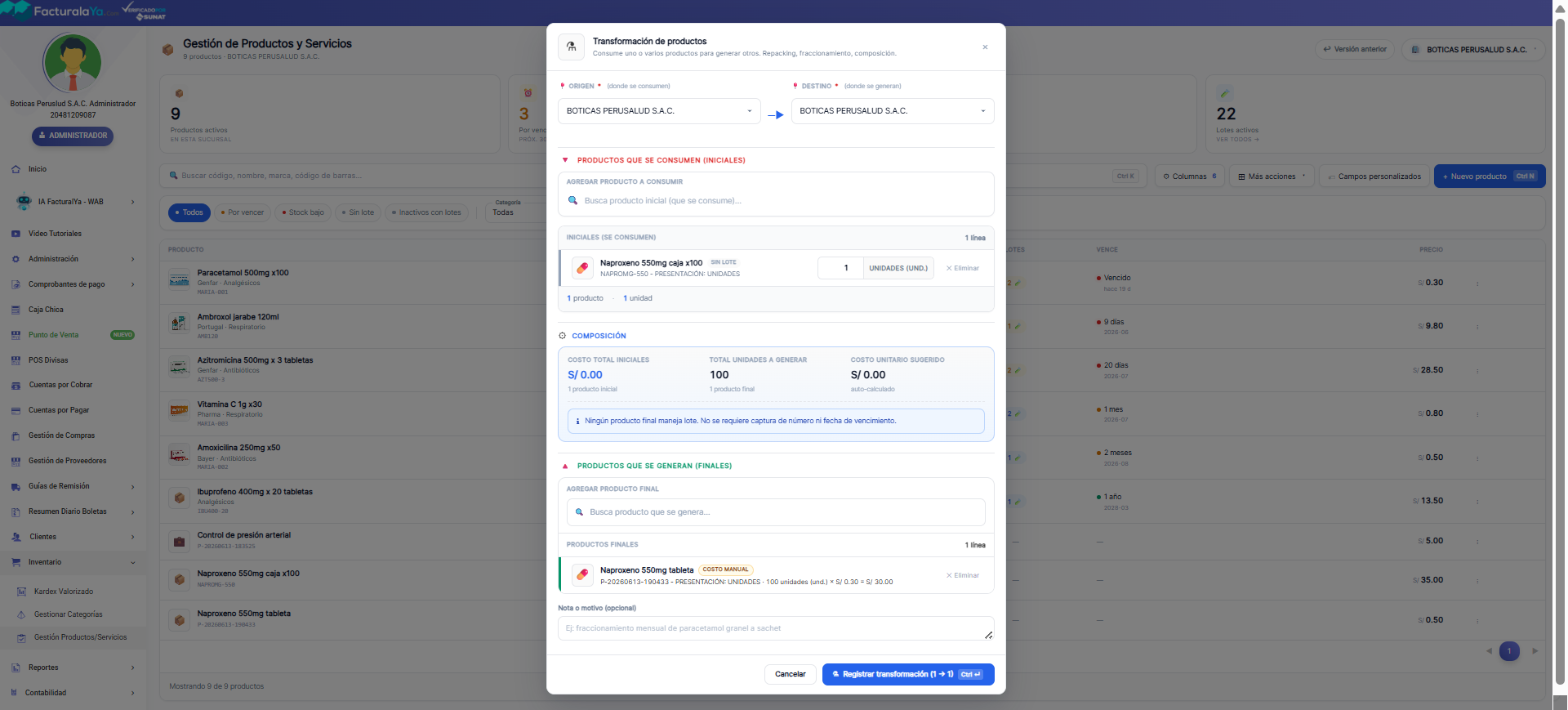Click Campos personalizados button
The width and height of the screenshot is (1568, 710).
coord(1374,176)
